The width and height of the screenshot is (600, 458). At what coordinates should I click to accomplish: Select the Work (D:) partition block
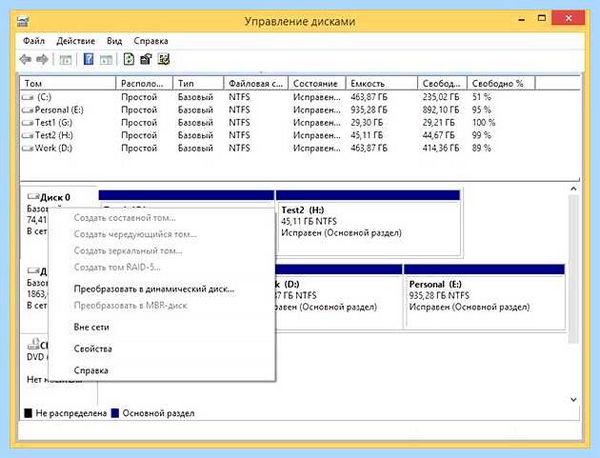click(x=339, y=296)
